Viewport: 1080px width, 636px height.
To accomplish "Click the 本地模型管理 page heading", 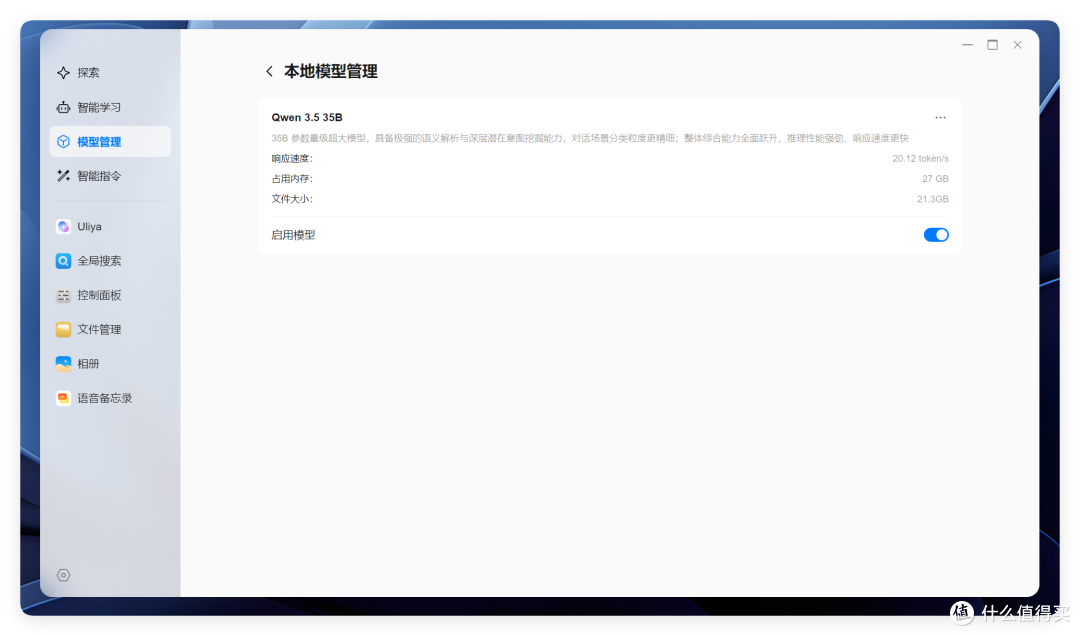I will click(331, 71).
